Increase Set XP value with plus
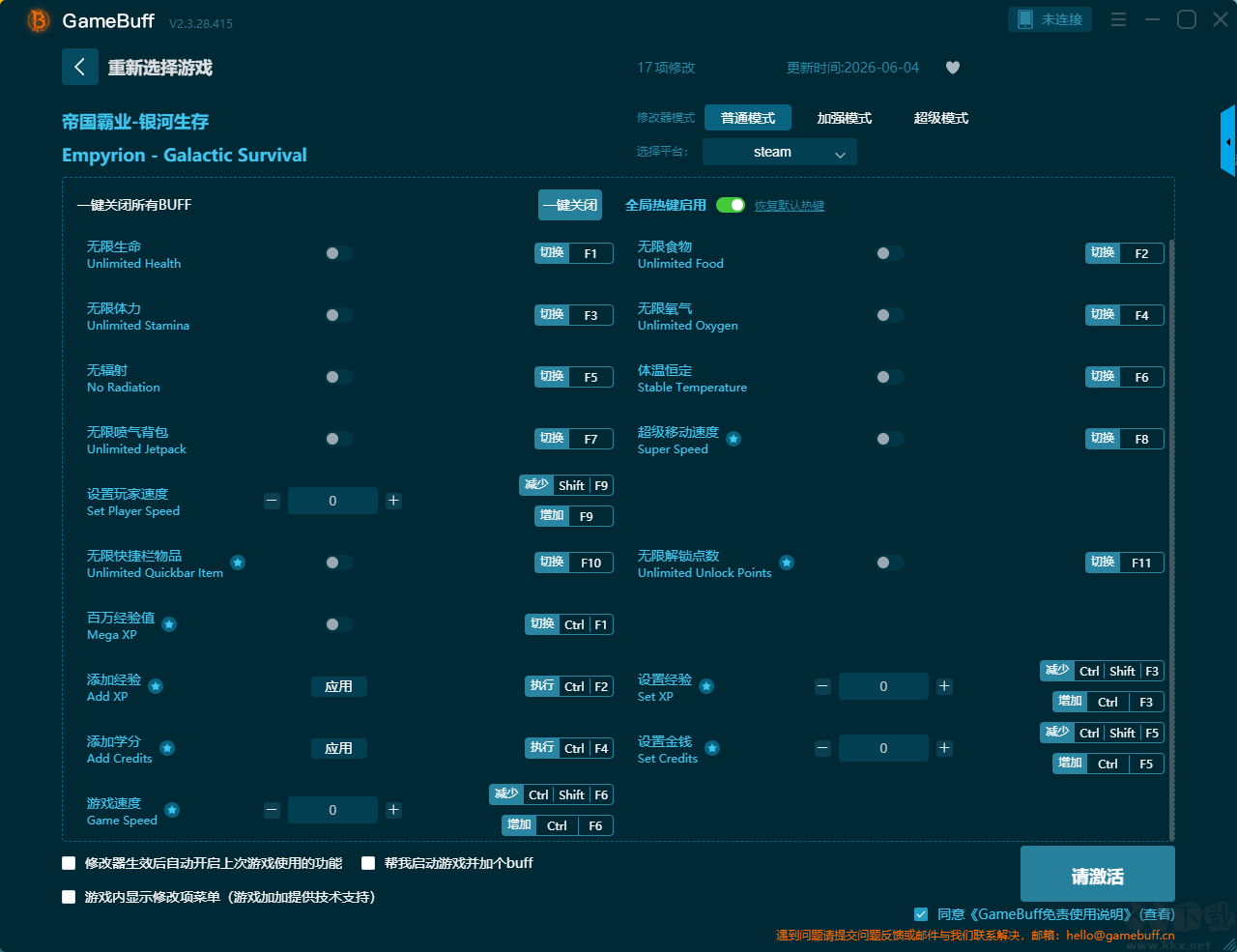 (x=944, y=686)
